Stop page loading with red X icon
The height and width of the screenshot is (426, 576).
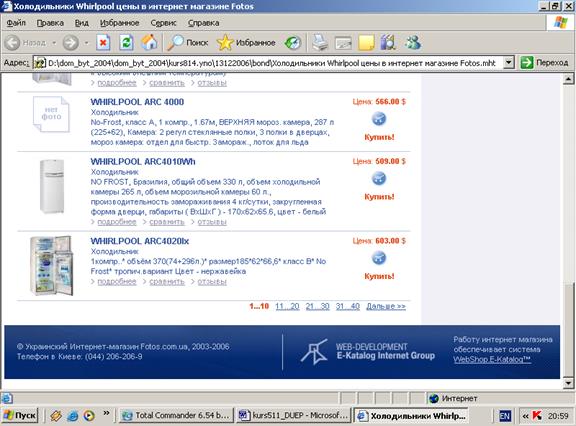103,43
